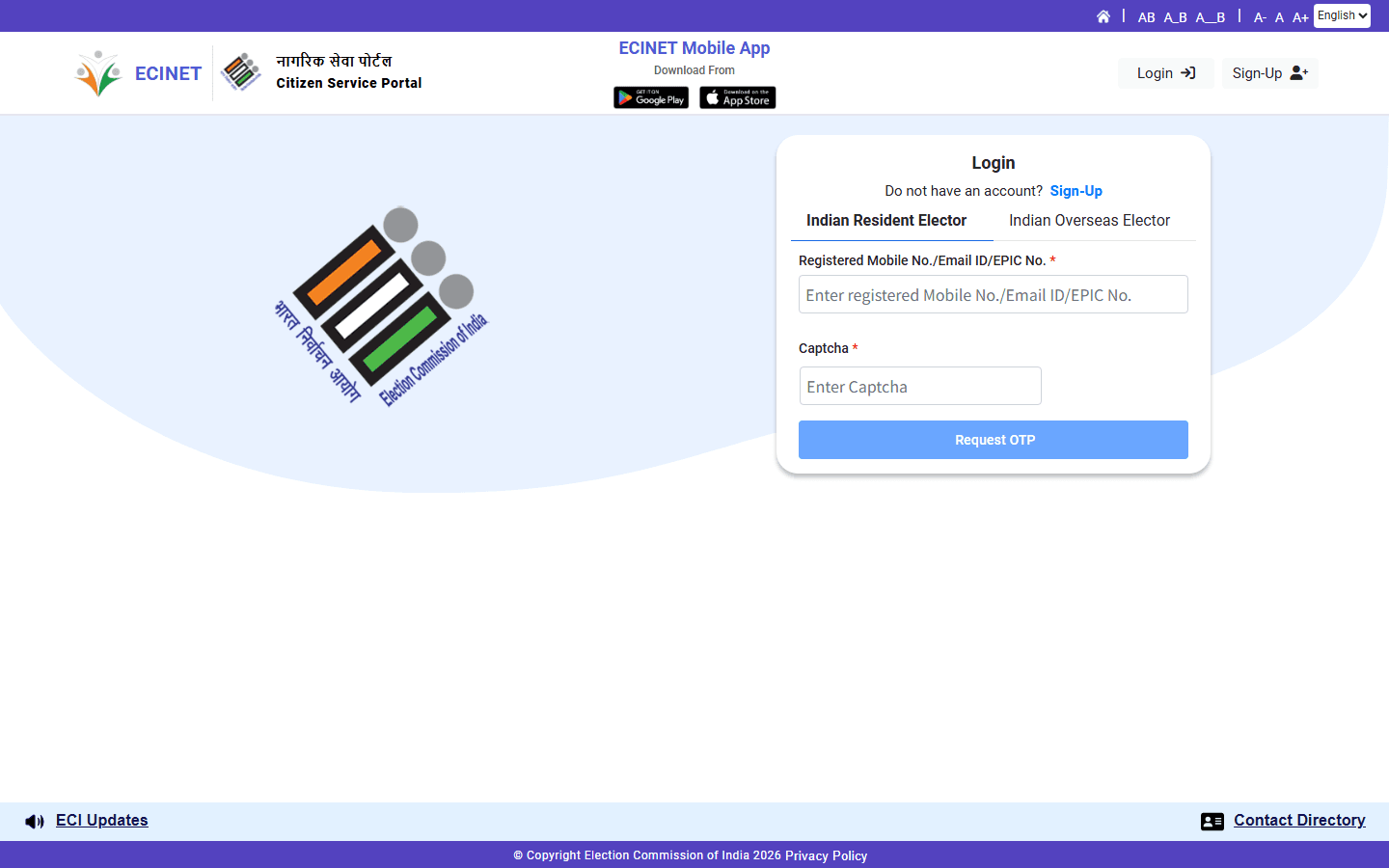The width and height of the screenshot is (1389, 868).
Task: Open the Contact Directory link
Action: coord(1299,820)
